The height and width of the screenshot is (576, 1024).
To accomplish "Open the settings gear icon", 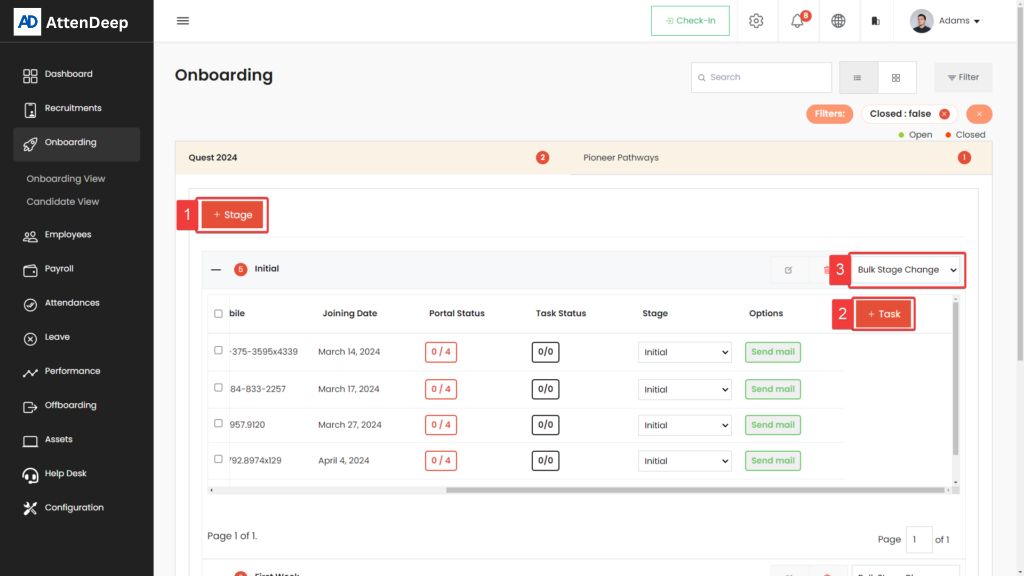I will coord(756,21).
